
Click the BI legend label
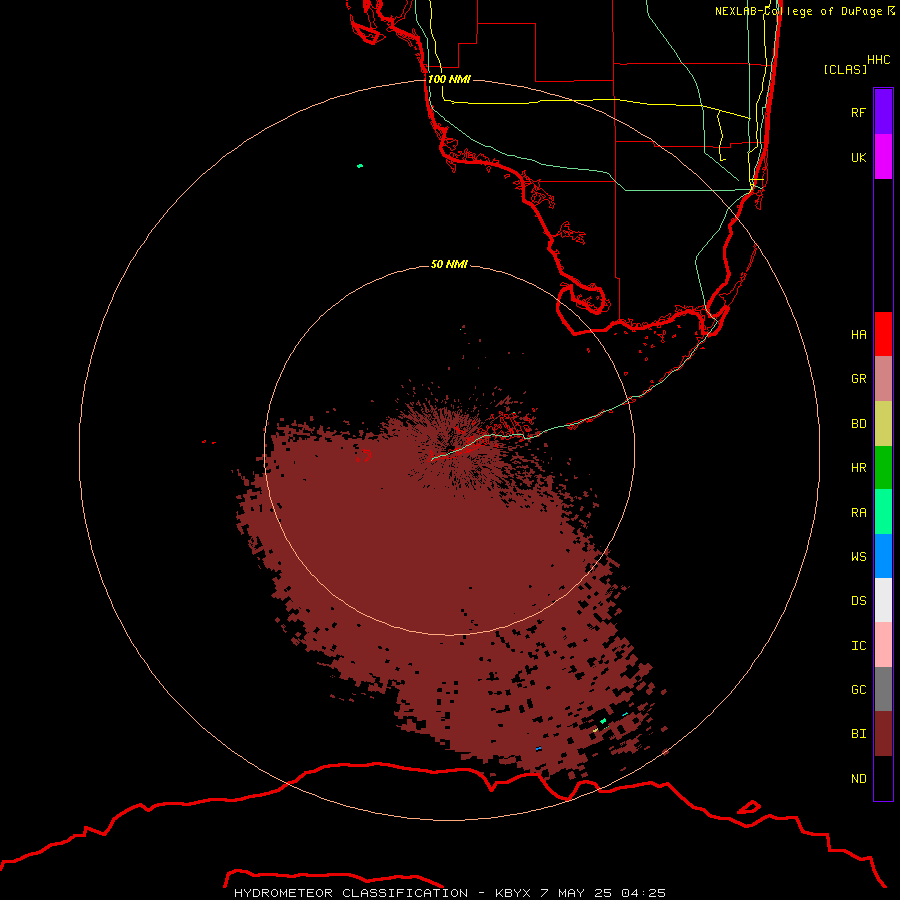(858, 734)
